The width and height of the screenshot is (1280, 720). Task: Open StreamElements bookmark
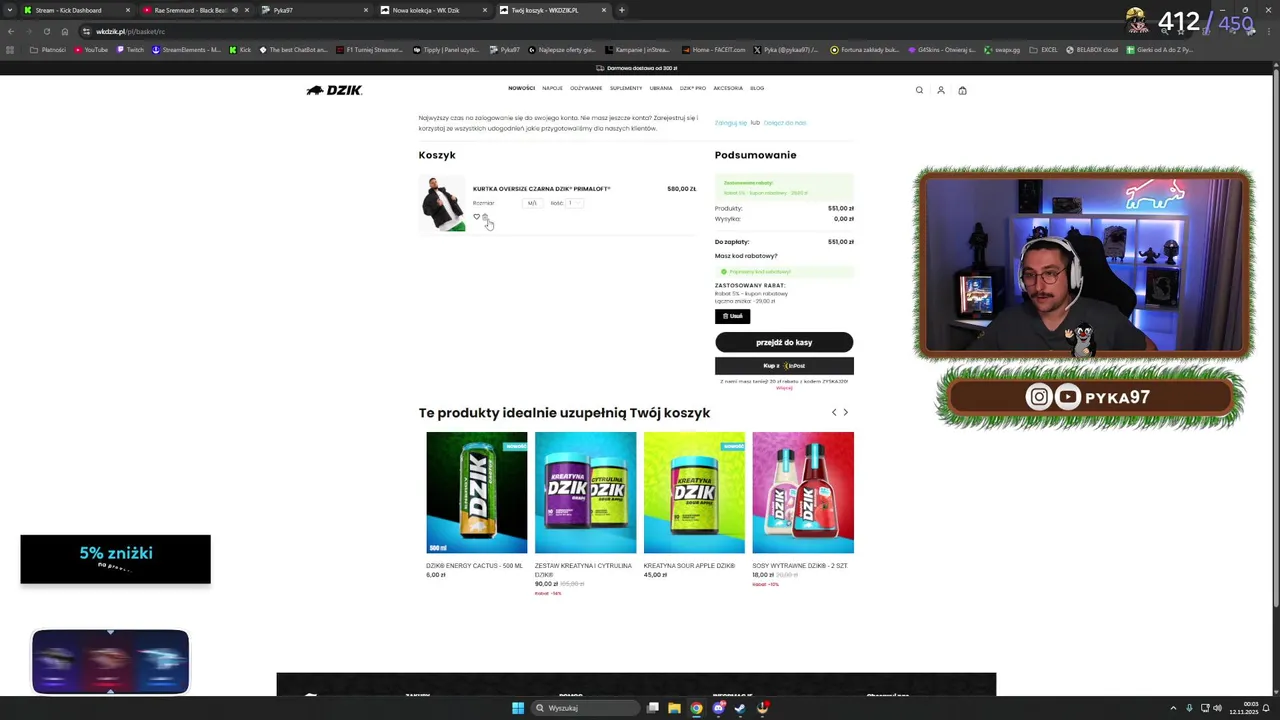(x=187, y=49)
